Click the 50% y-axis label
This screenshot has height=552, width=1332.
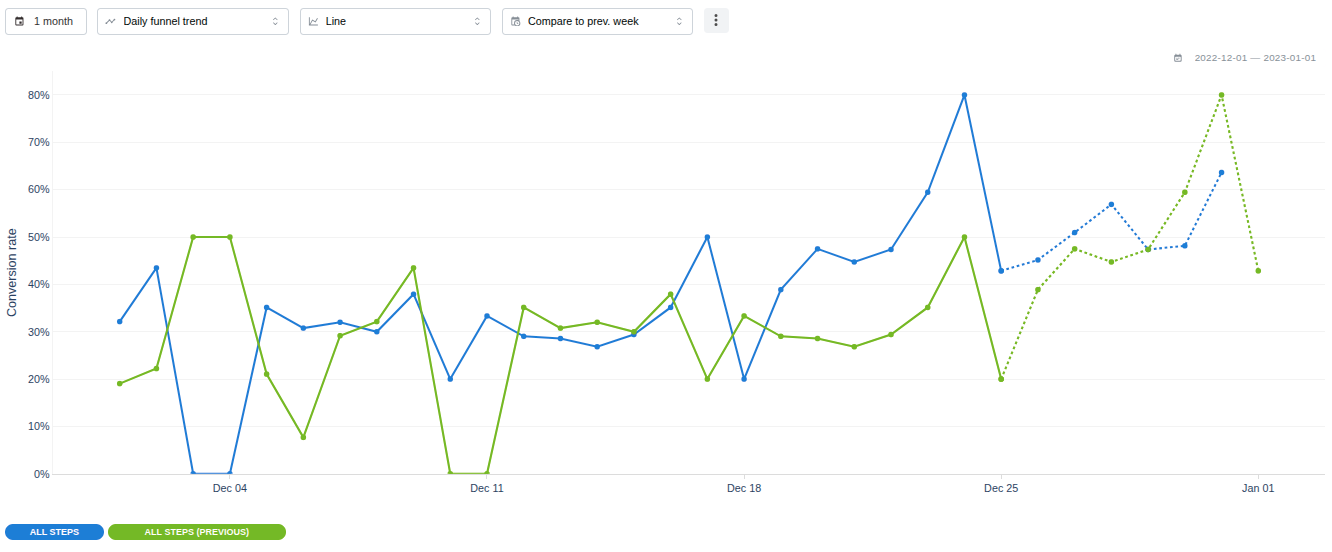coord(38,237)
